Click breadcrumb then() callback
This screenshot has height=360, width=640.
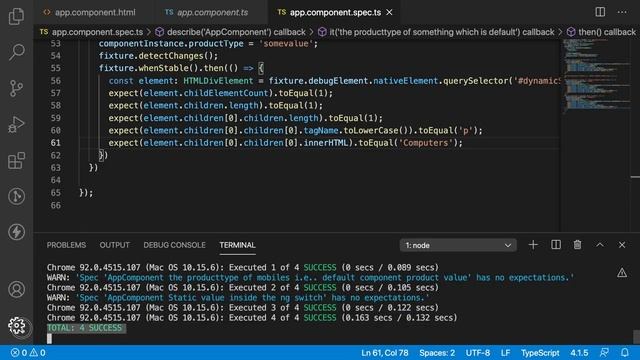(601, 32)
